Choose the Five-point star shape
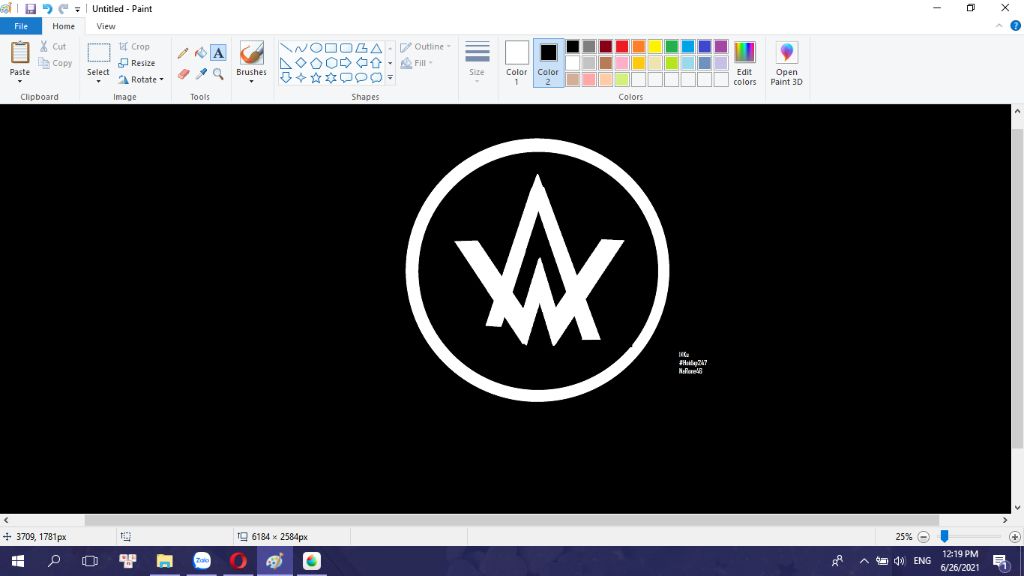 pyautogui.click(x=316, y=78)
